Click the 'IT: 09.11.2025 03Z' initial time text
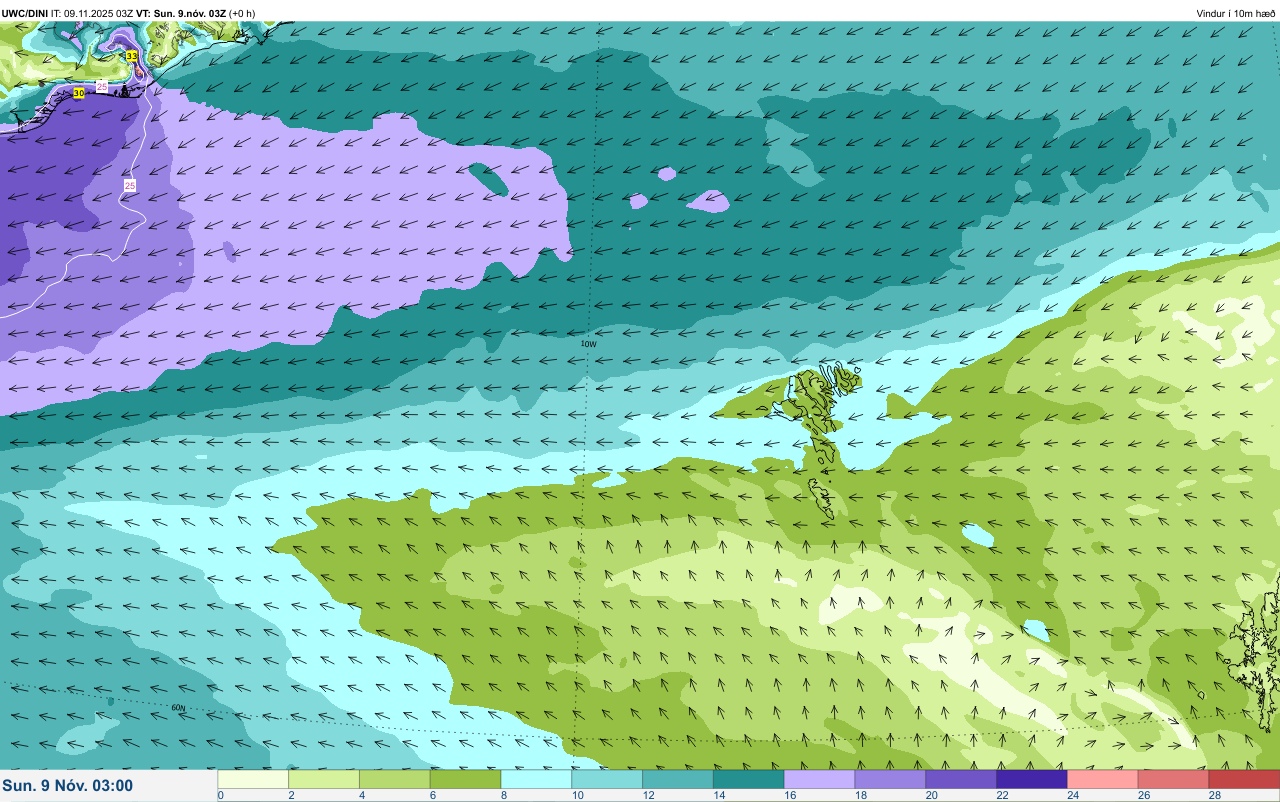 pos(92,13)
